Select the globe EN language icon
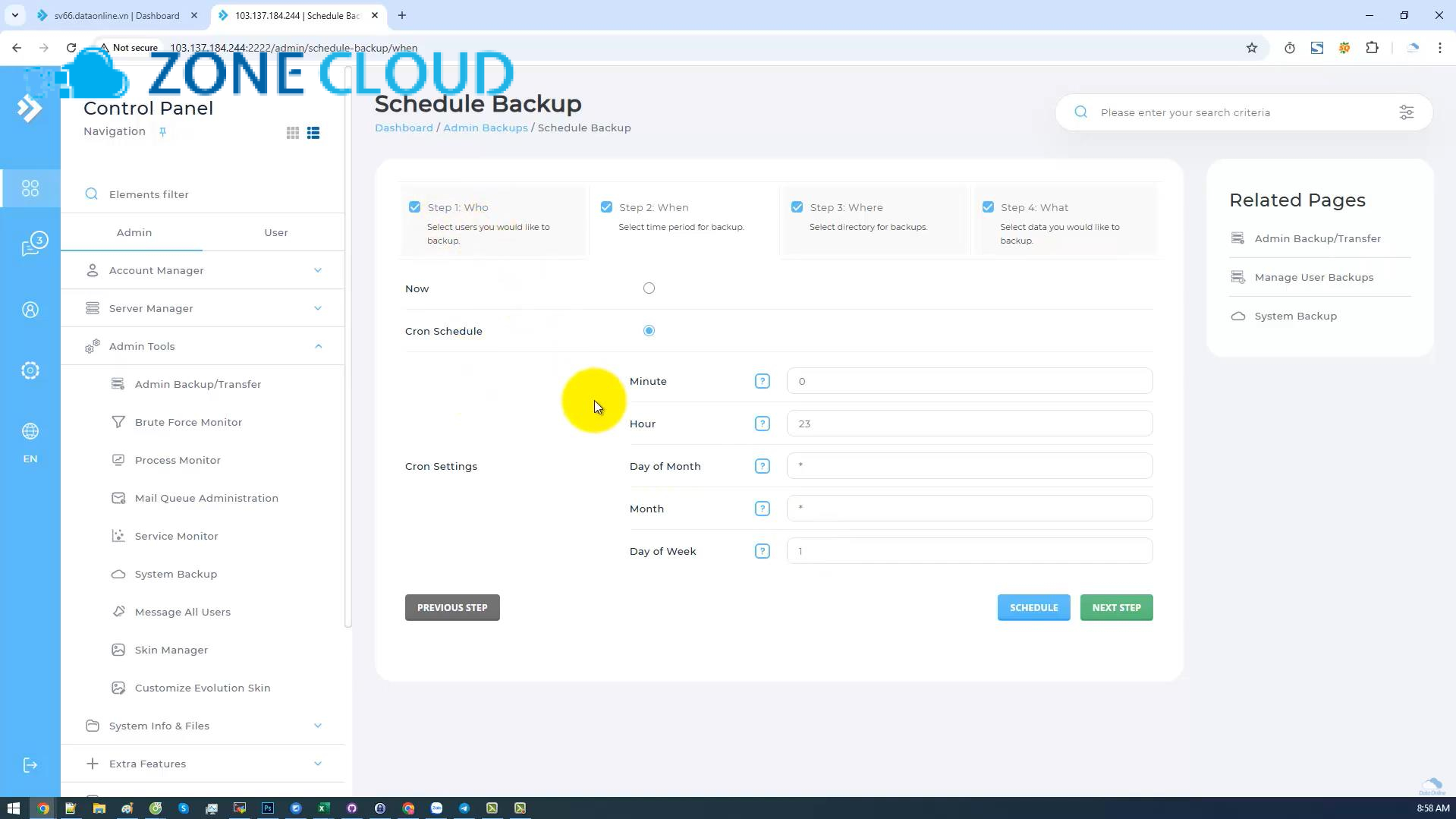Screen dimensions: 1456x819 [x=30, y=431]
